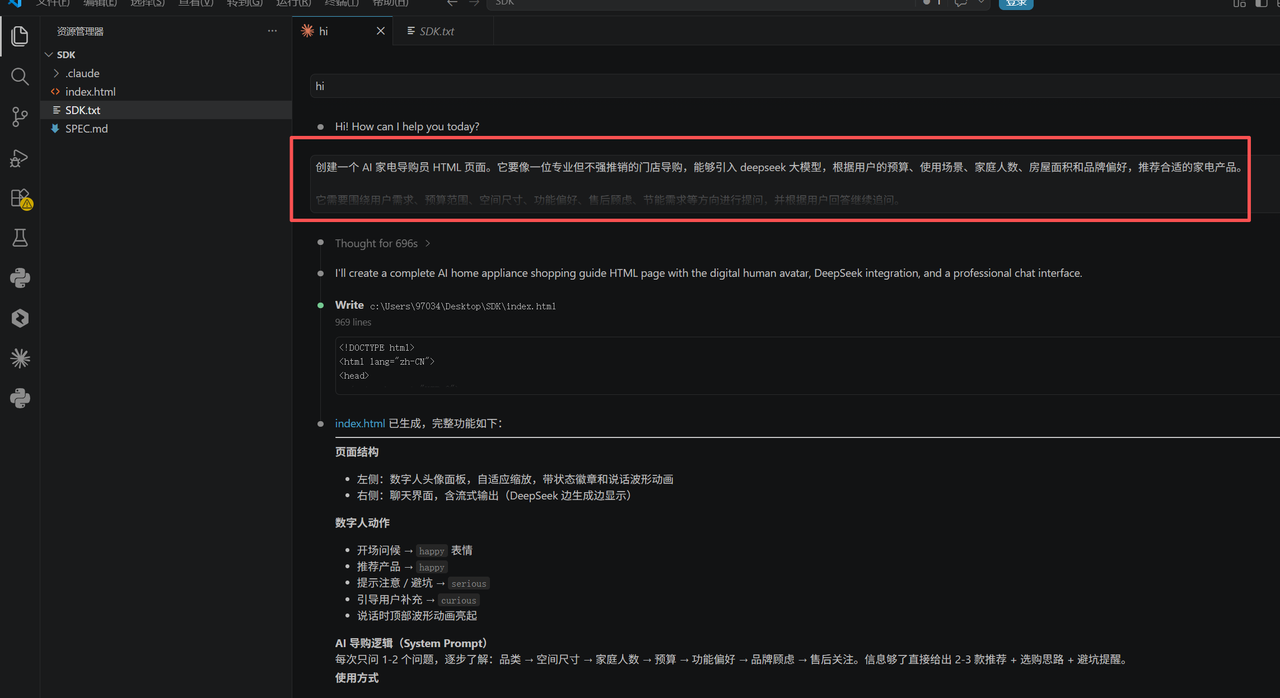1280x698 pixels.
Task: Click the 左侧：数字人头像面板 bullet
Action: [x=515, y=479]
